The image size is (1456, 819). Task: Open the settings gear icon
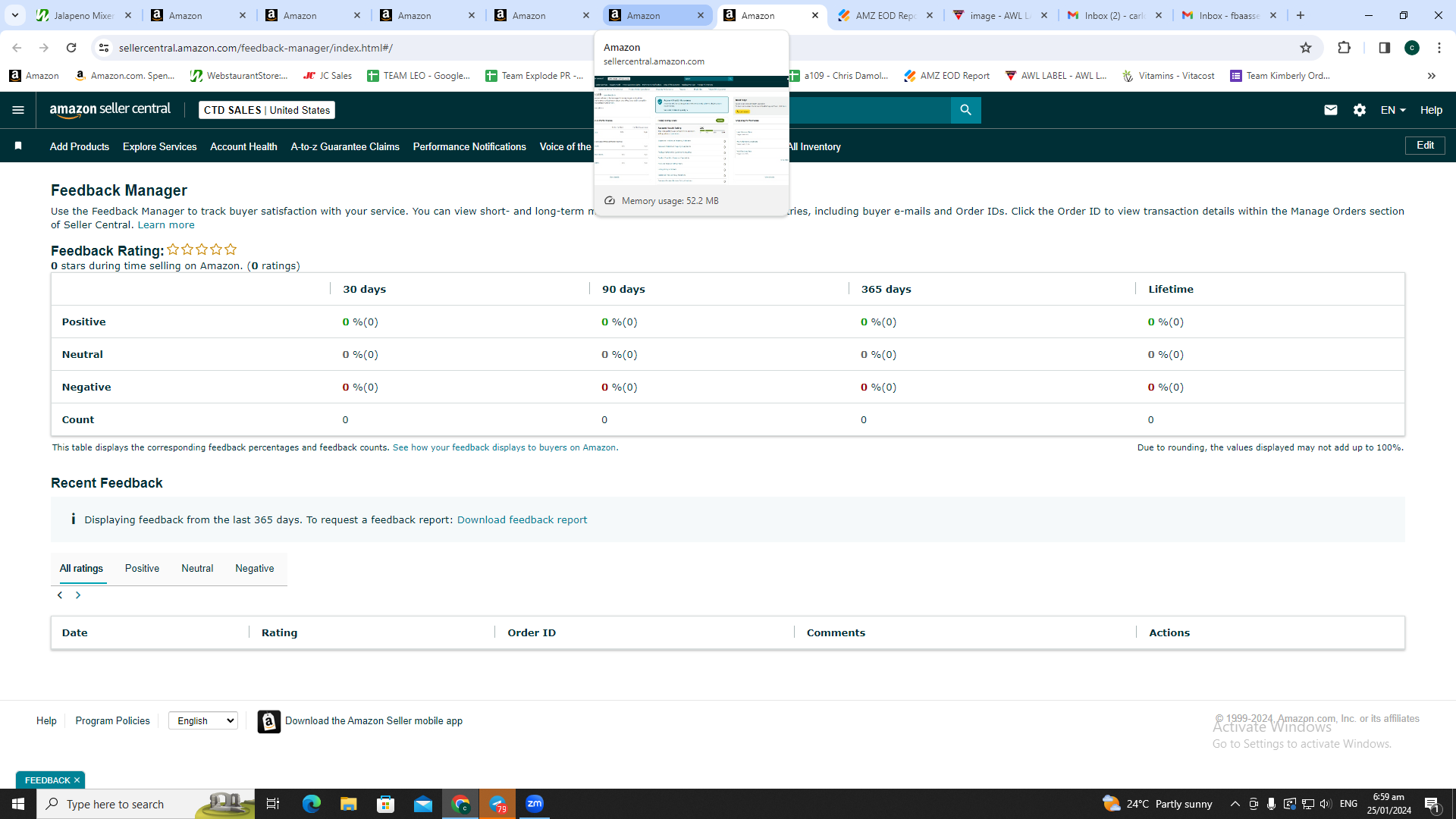pyautogui.click(x=1360, y=110)
